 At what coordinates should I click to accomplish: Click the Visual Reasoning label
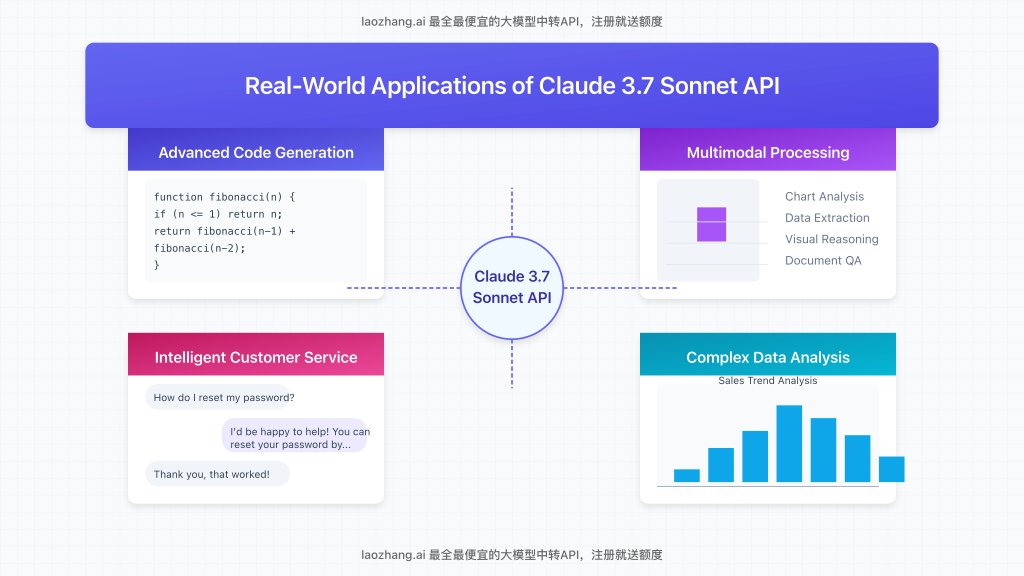pos(831,239)
